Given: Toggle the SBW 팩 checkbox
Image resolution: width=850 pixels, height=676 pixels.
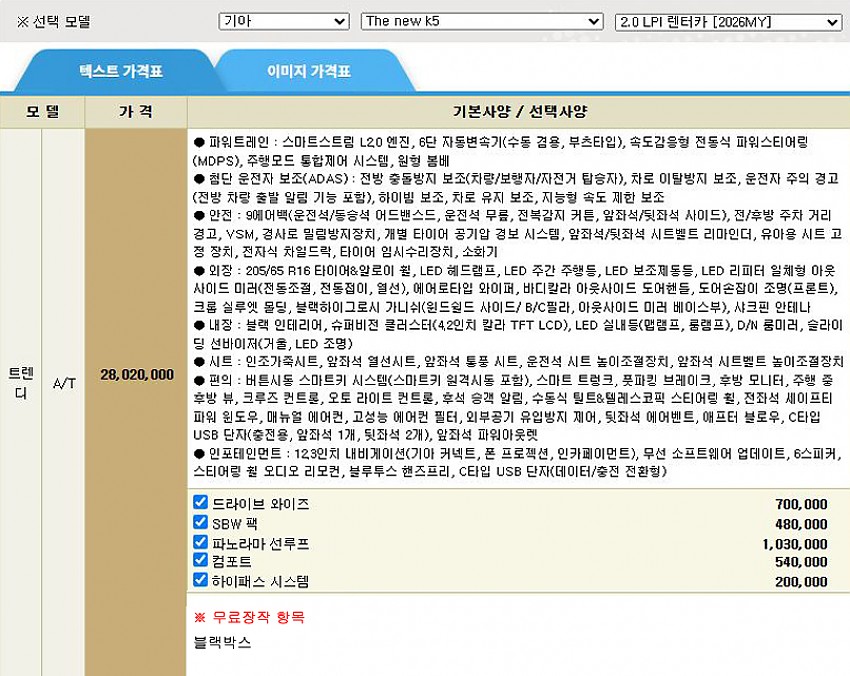Looking at the screenshot, I should click(200, 522).
